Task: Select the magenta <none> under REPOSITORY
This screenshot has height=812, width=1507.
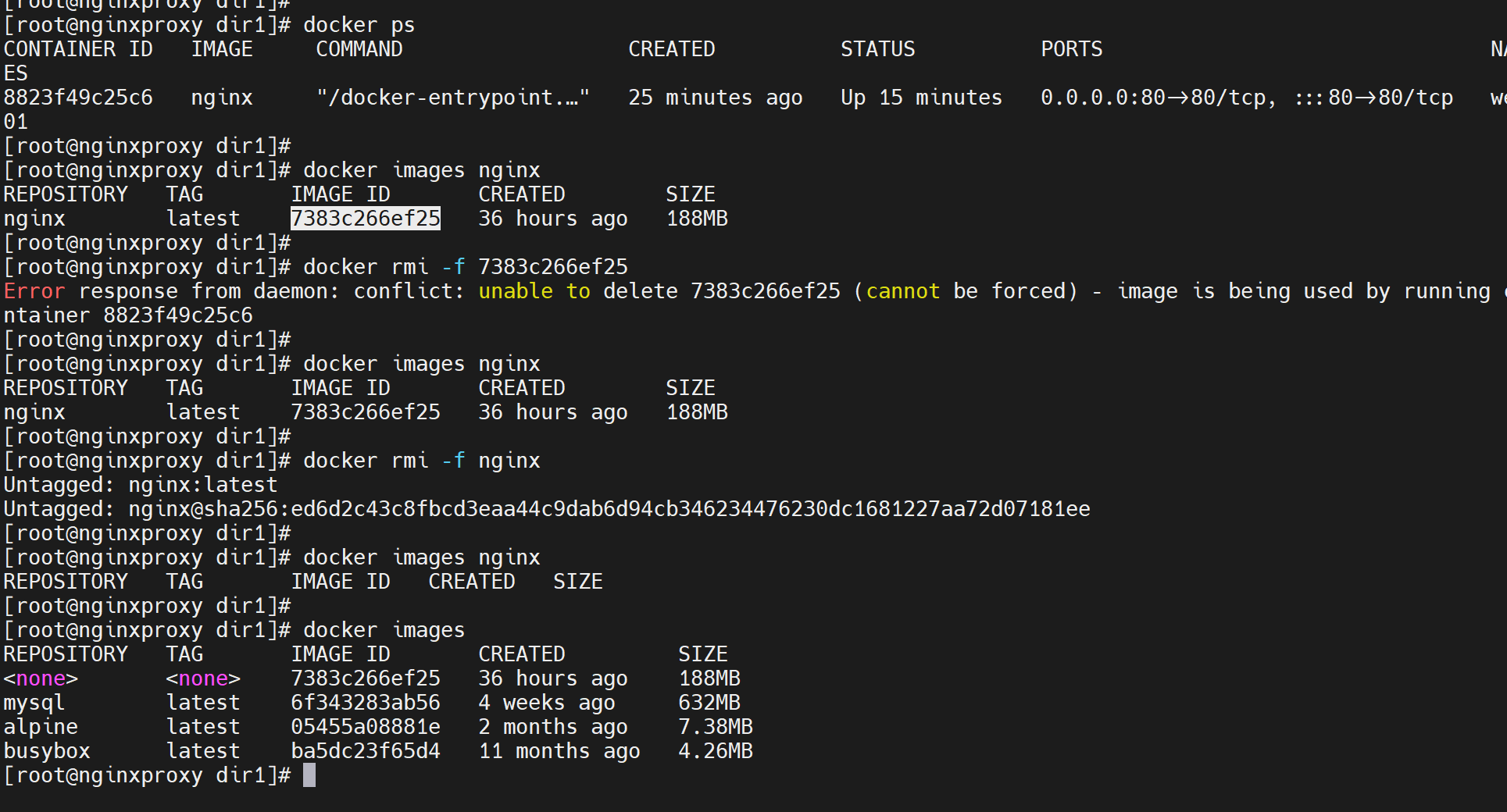Action: (x=41, y=678)
